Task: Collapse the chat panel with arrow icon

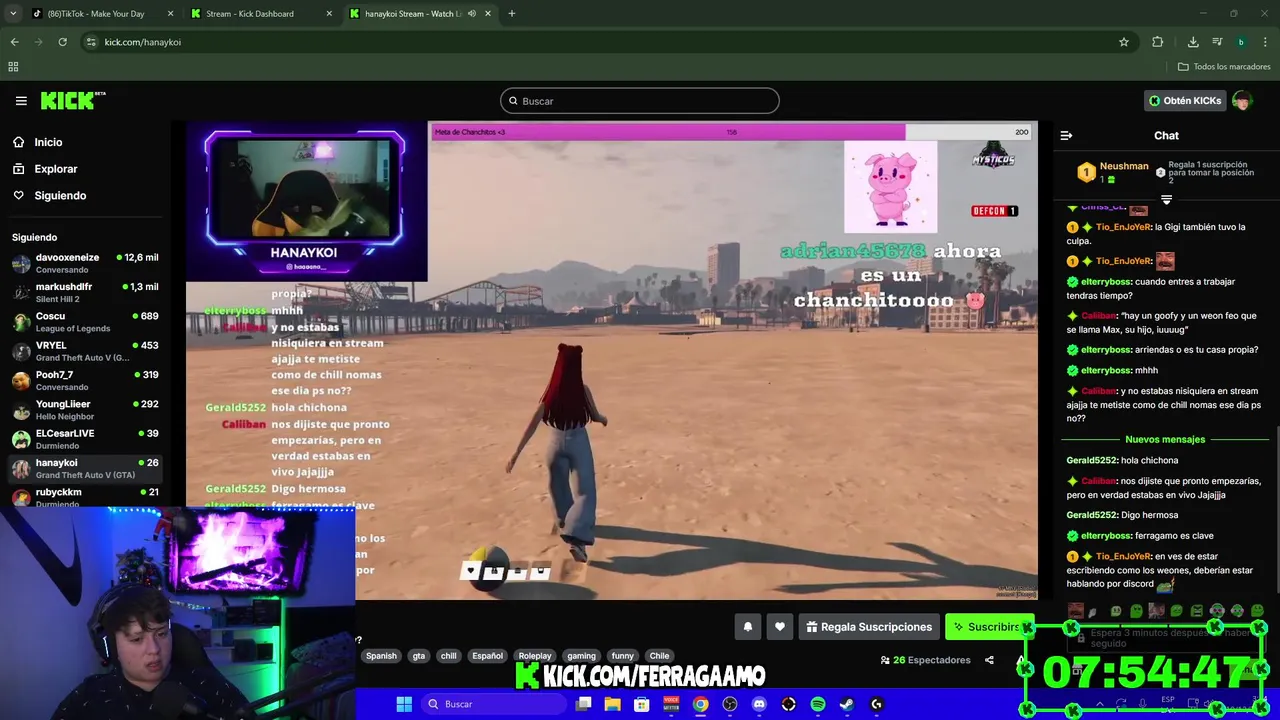Action: point(1066,136)
